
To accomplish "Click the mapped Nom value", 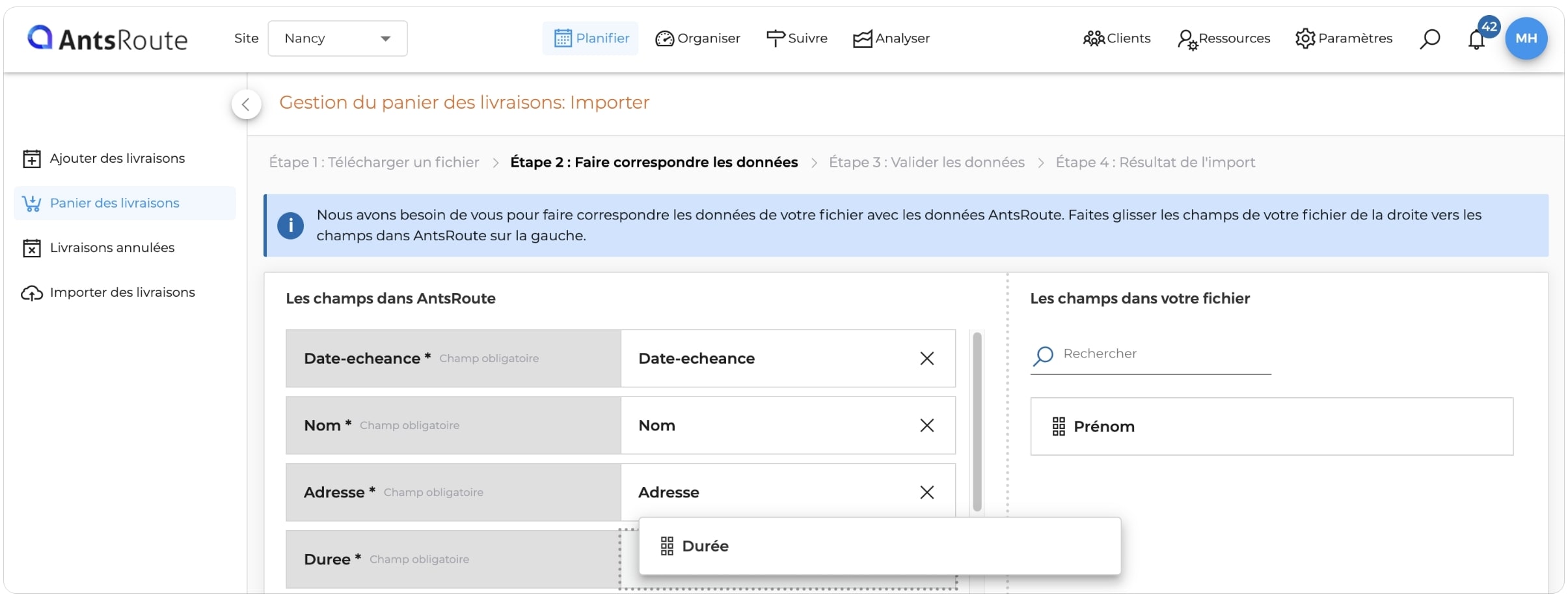I will click(x=657, y=426).
